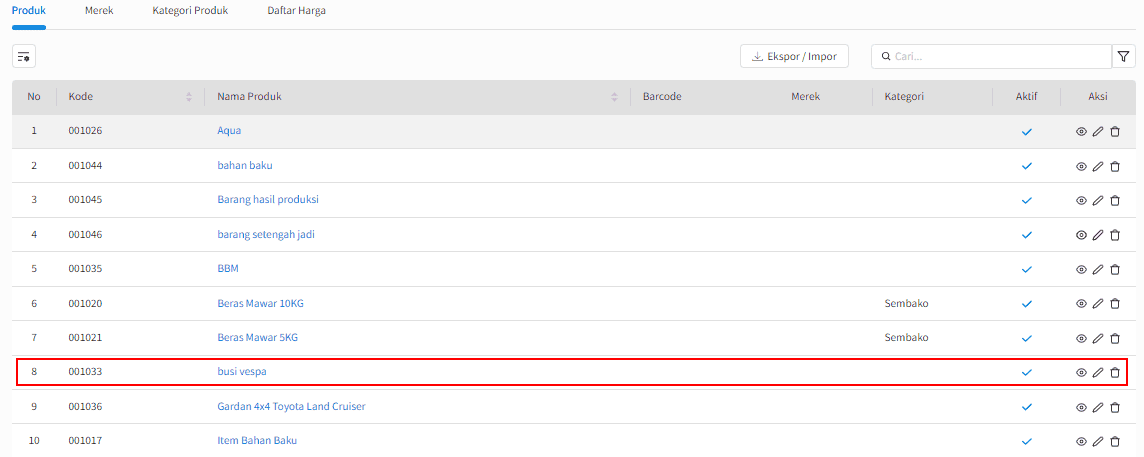Screen dimensions: 1144x457
Task: Delete the Aqua product via trash icon
Action: click(x=1115, y=131)
